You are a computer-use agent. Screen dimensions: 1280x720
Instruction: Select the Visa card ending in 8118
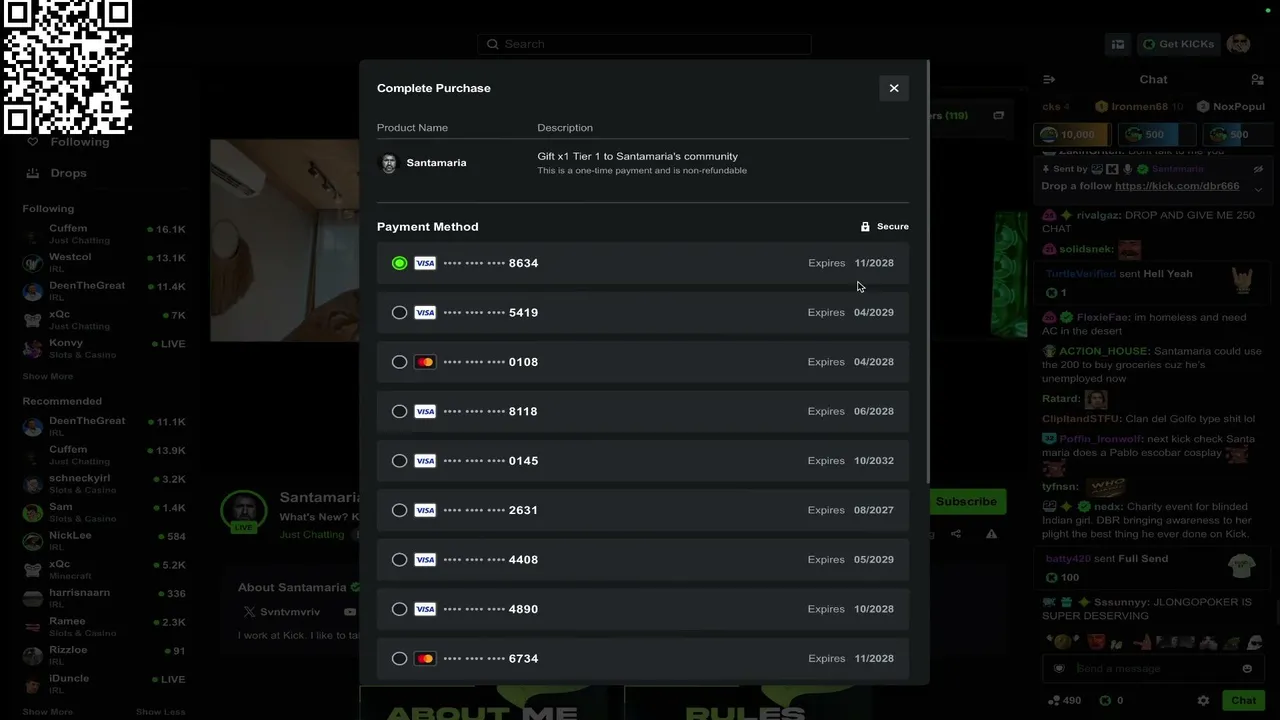643,411
